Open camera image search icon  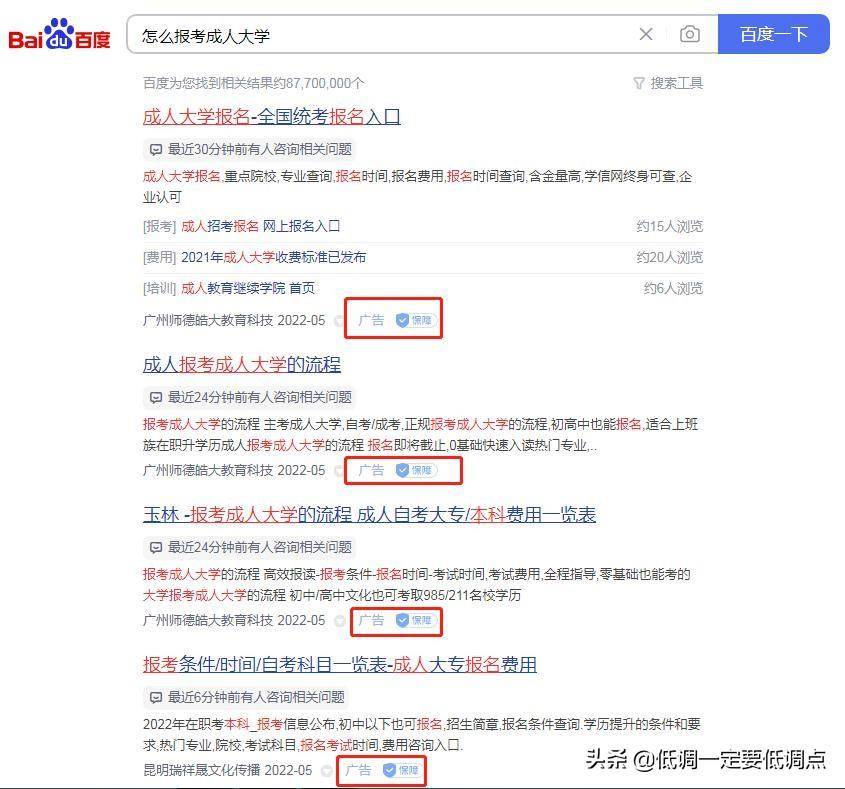(690, 34)
